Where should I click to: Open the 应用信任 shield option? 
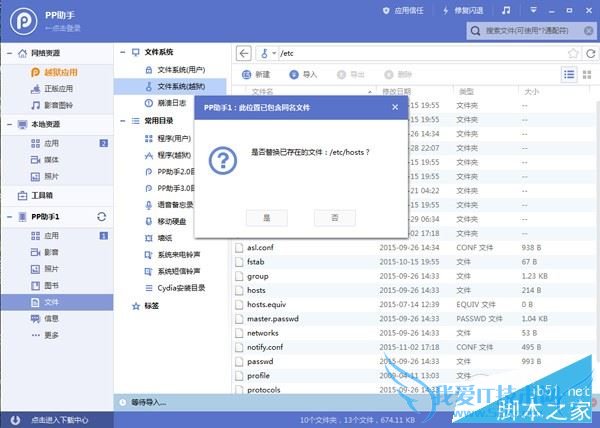tap(403, 11)
